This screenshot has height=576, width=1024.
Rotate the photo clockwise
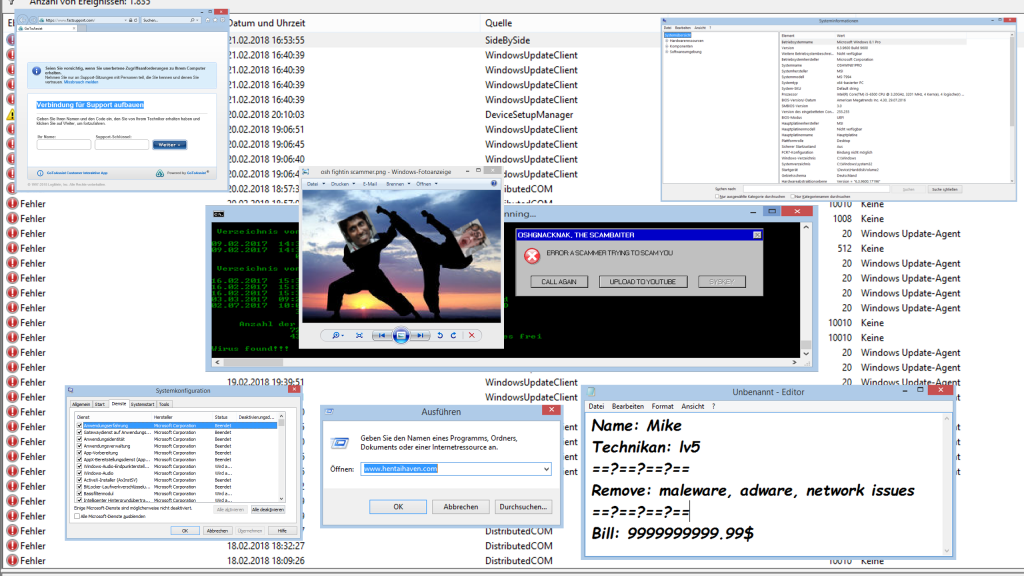click(453, 335)
